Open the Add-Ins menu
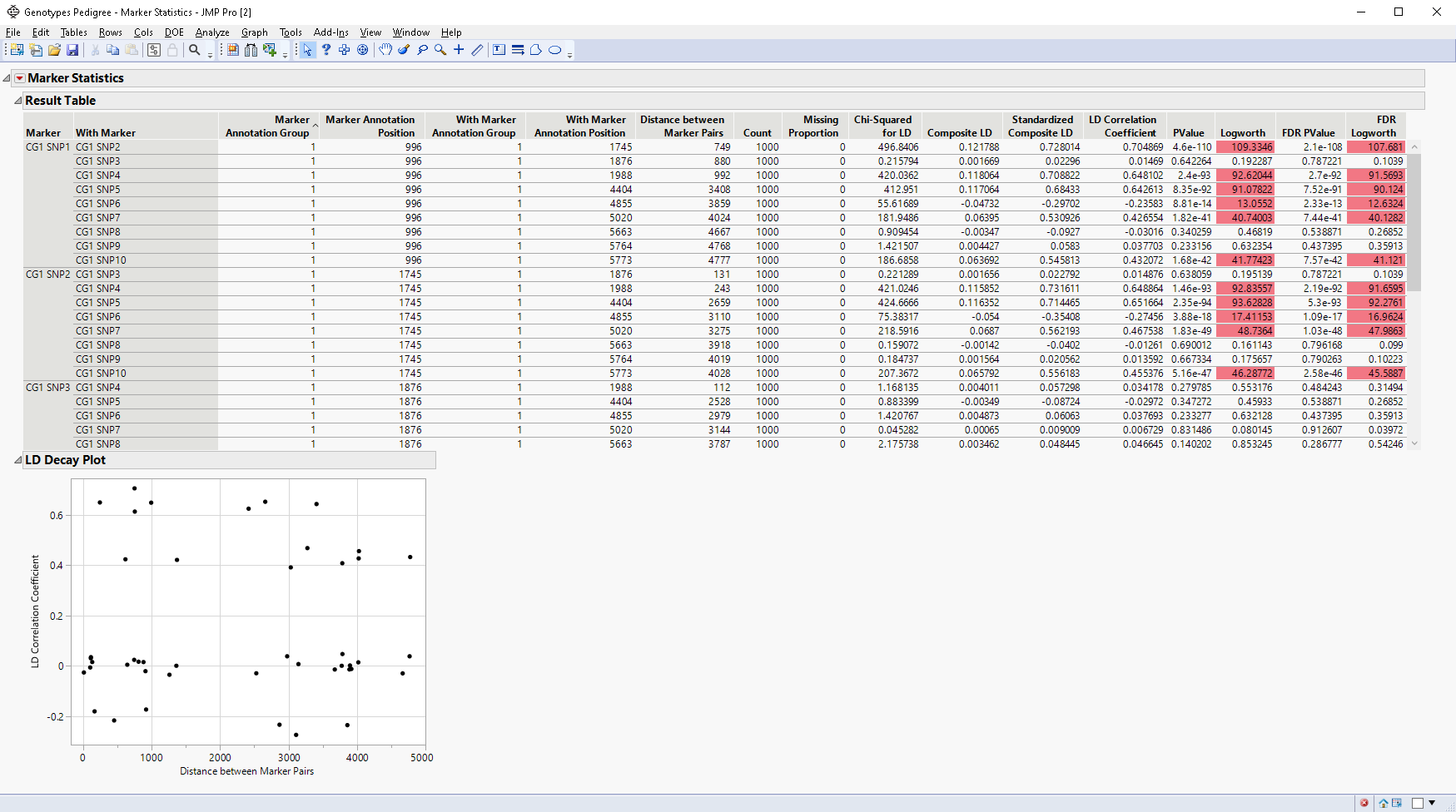This screenshot has height=812, width=1456. pos(330,32)
